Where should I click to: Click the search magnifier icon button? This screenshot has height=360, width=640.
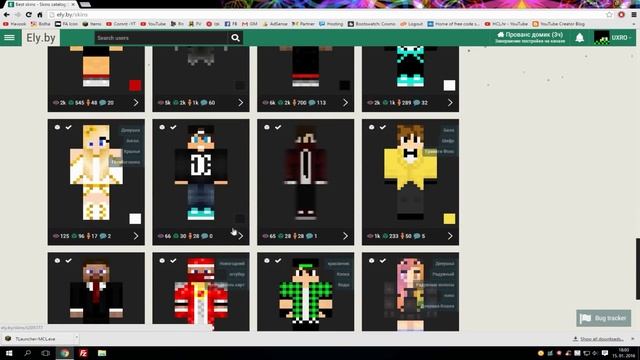pos(235,38)
